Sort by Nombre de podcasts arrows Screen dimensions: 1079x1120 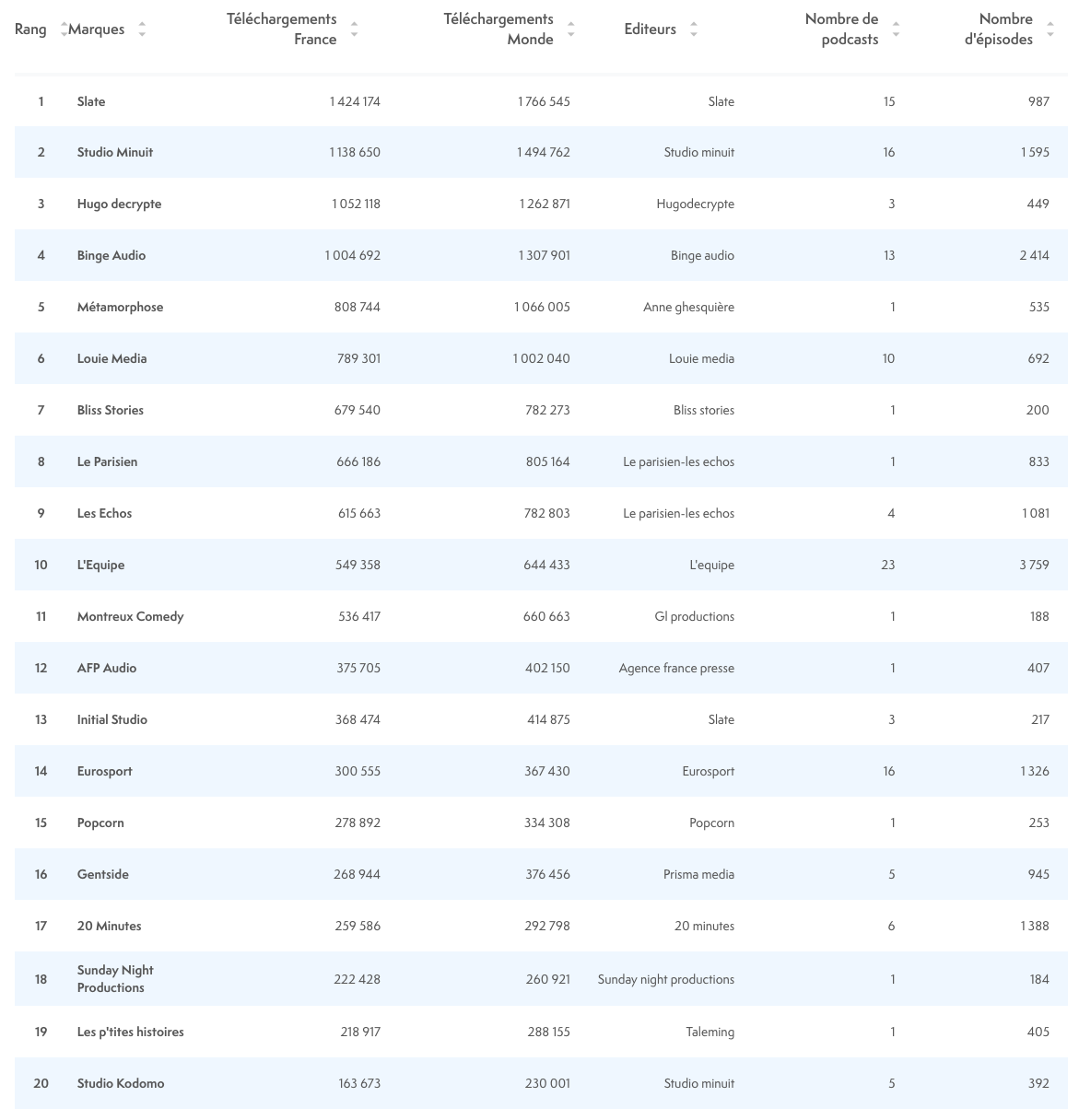pyautogui.click(x=896, y=29)
